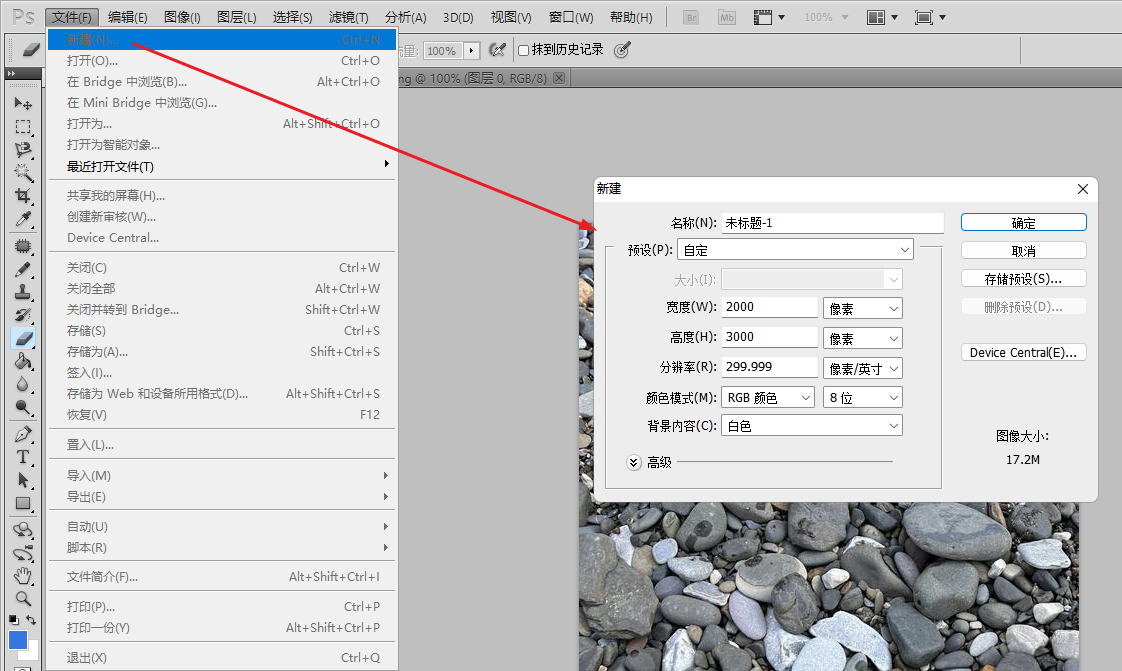This screenshot has width=1122, height=671.
Task: Click the 名称 input field showing 未标题-1
Action: (x=830, y=222)
